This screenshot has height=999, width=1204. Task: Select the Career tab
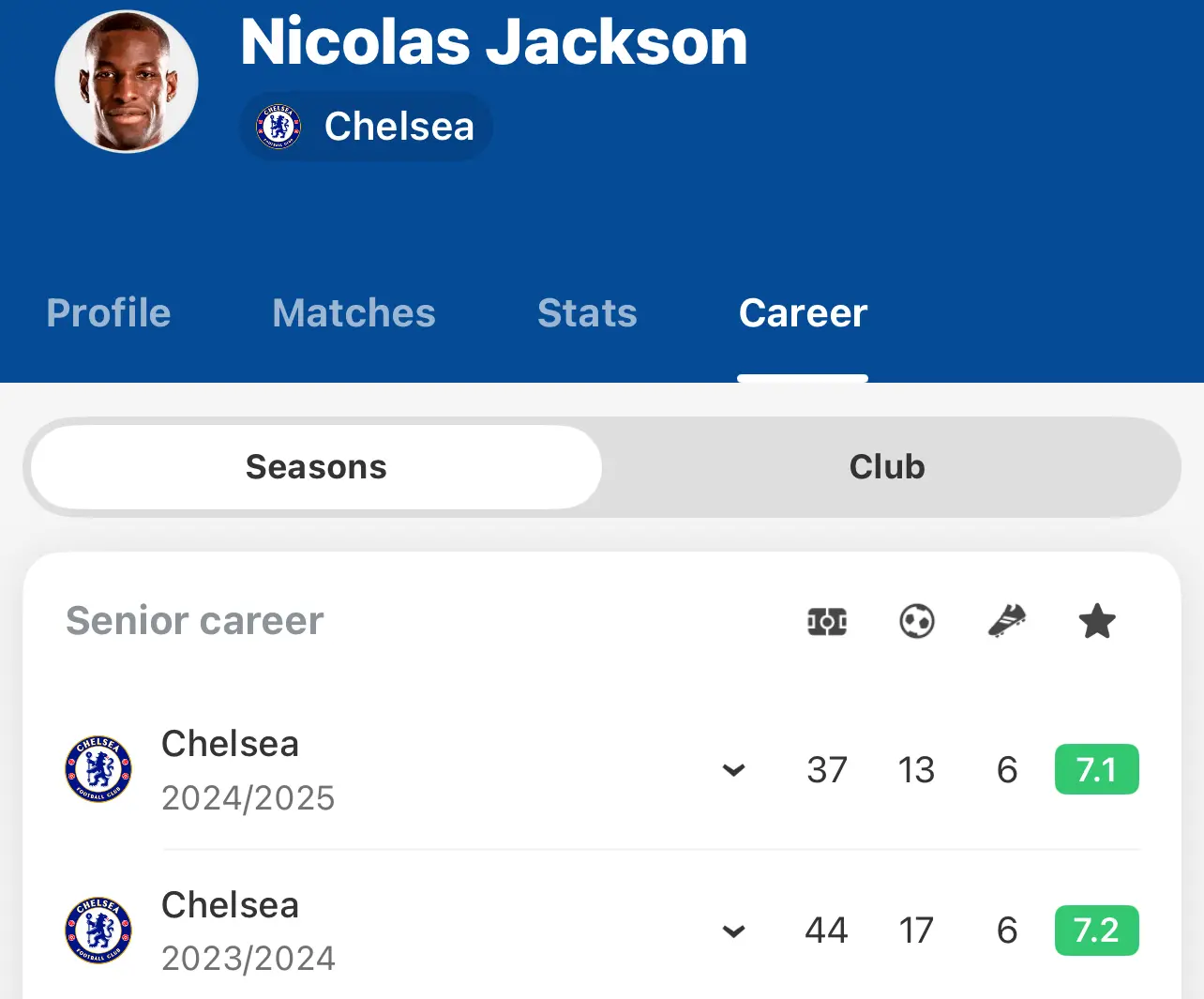click(803, 313)
